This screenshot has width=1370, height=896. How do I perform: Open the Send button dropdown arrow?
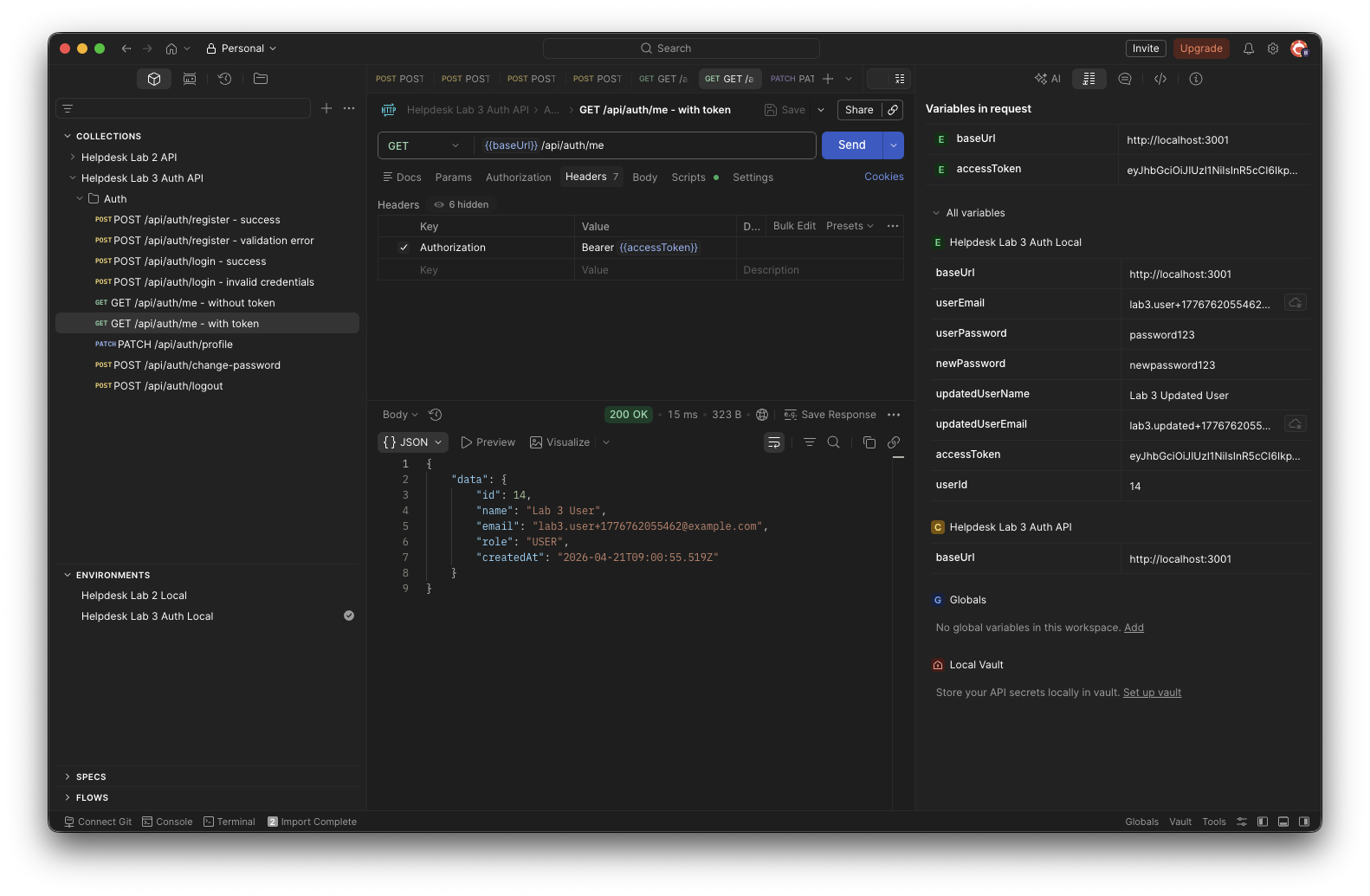(x=894, y=145)
